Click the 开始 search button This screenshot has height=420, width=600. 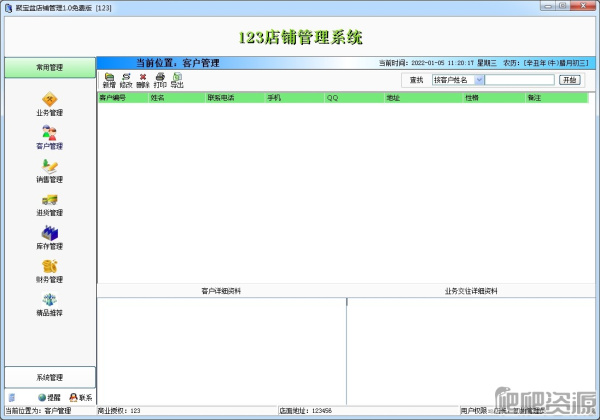(569, 79)
